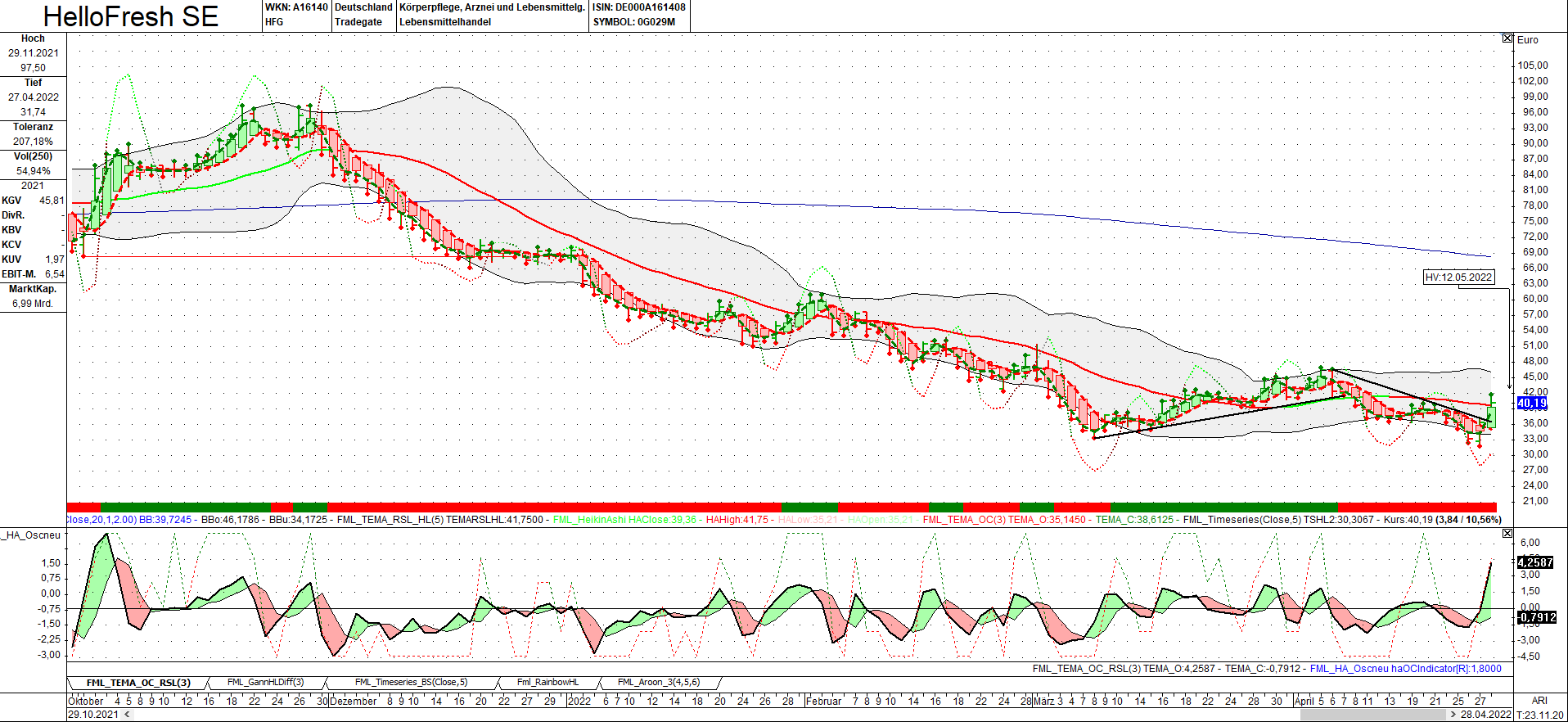Image resolution: width=1568 pixels, height=722 pixels.
Task: Click the SYMBOL: 0G029M field
Action: 634,22
